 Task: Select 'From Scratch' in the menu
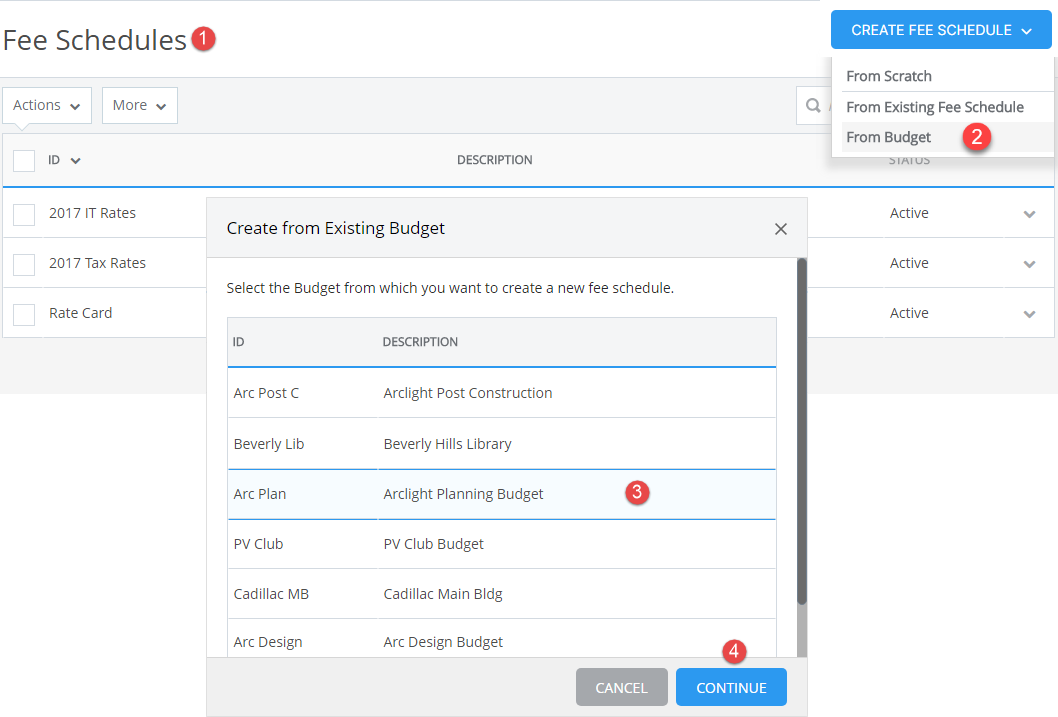pos(889,75)
